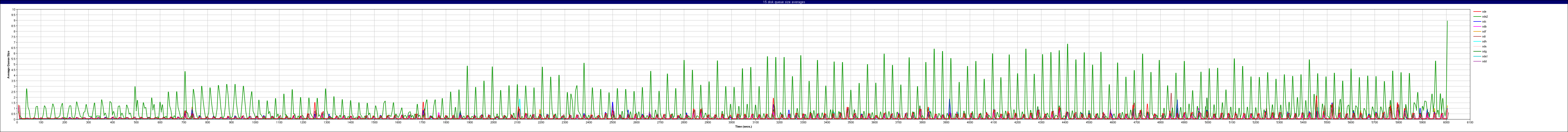The width and height of the screenshot is (1568, 132).
Task: Click the 6100 tick on the time axis
Action: click(1469, 122)
